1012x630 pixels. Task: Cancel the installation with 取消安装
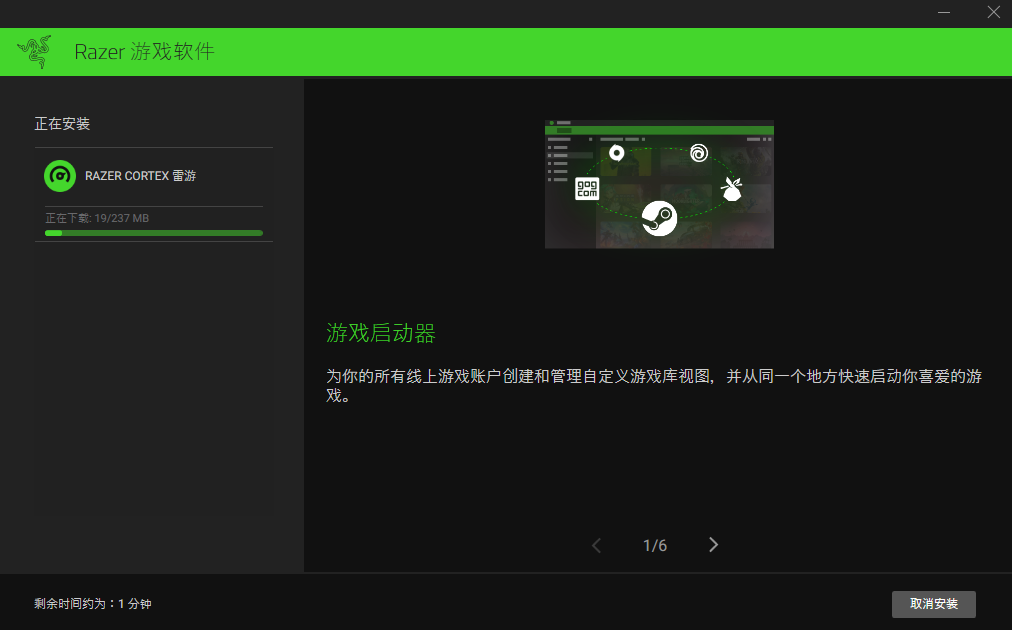933,604
